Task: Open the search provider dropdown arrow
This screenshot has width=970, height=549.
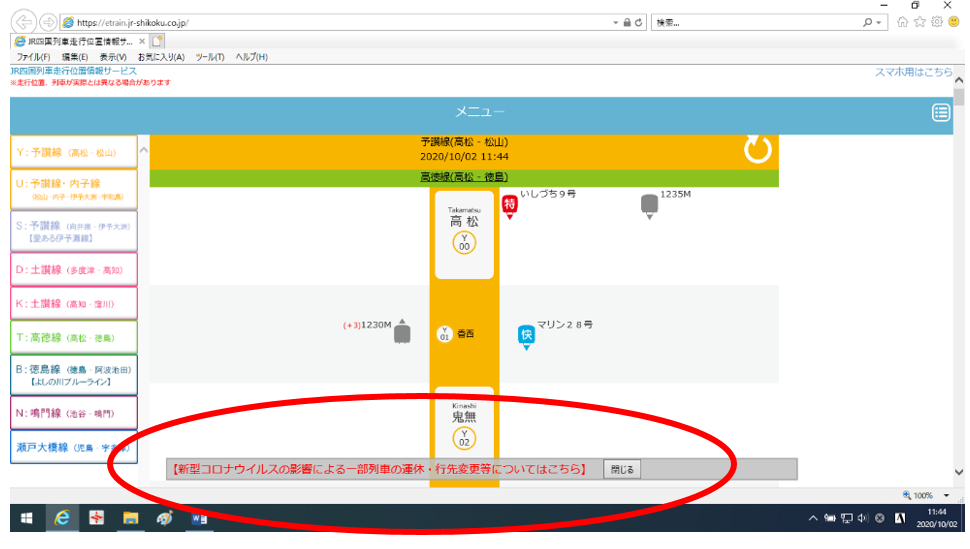Action: (878, 23)
